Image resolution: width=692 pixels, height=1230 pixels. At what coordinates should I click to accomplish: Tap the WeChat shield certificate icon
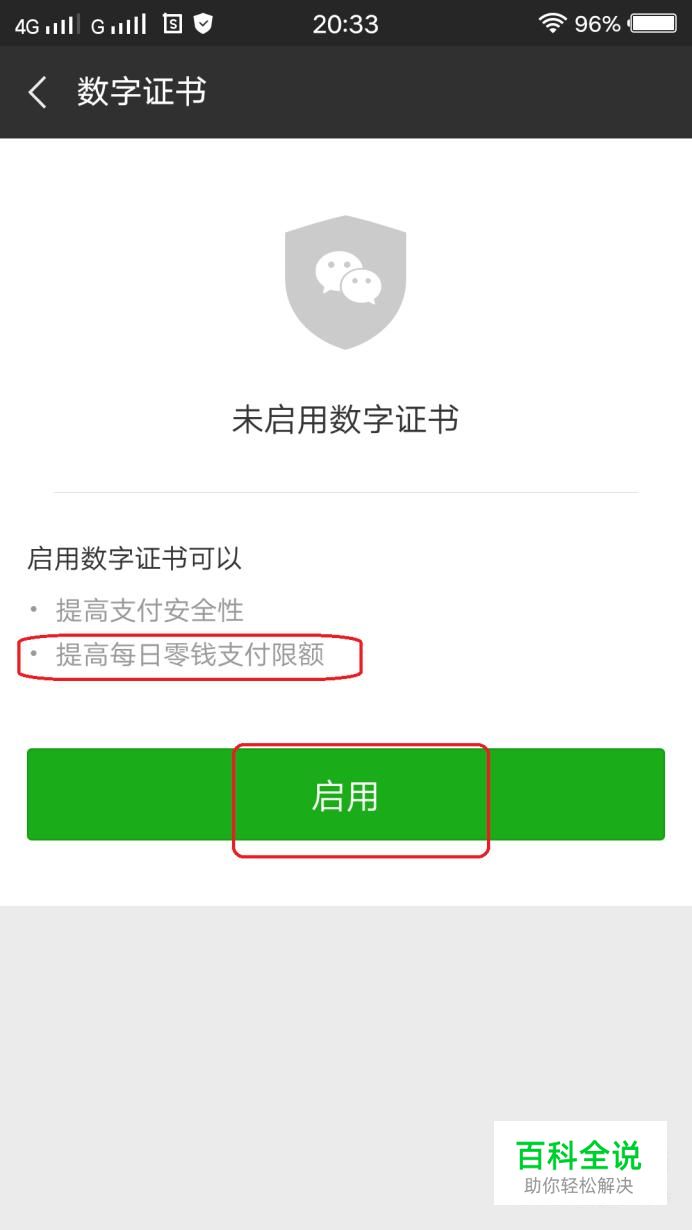345,282
